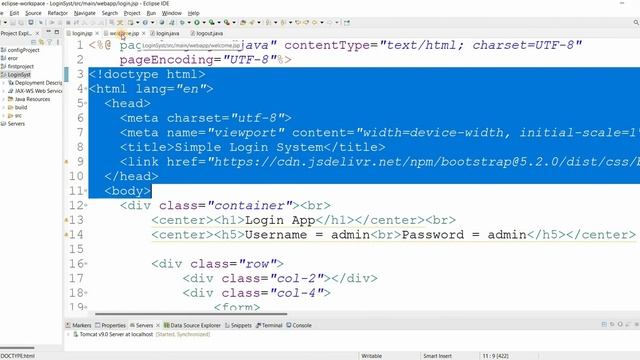Collapse the body fold on line 11
Viewport: 640px width, 360px height.
coord(86,191)
